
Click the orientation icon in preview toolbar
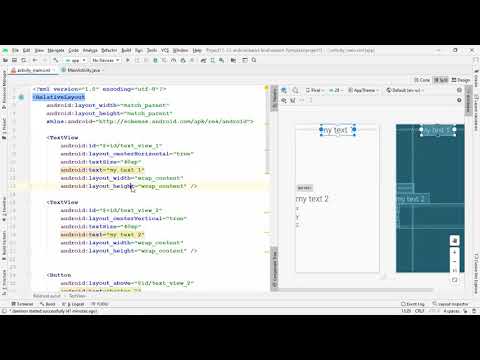click(295, 90)
